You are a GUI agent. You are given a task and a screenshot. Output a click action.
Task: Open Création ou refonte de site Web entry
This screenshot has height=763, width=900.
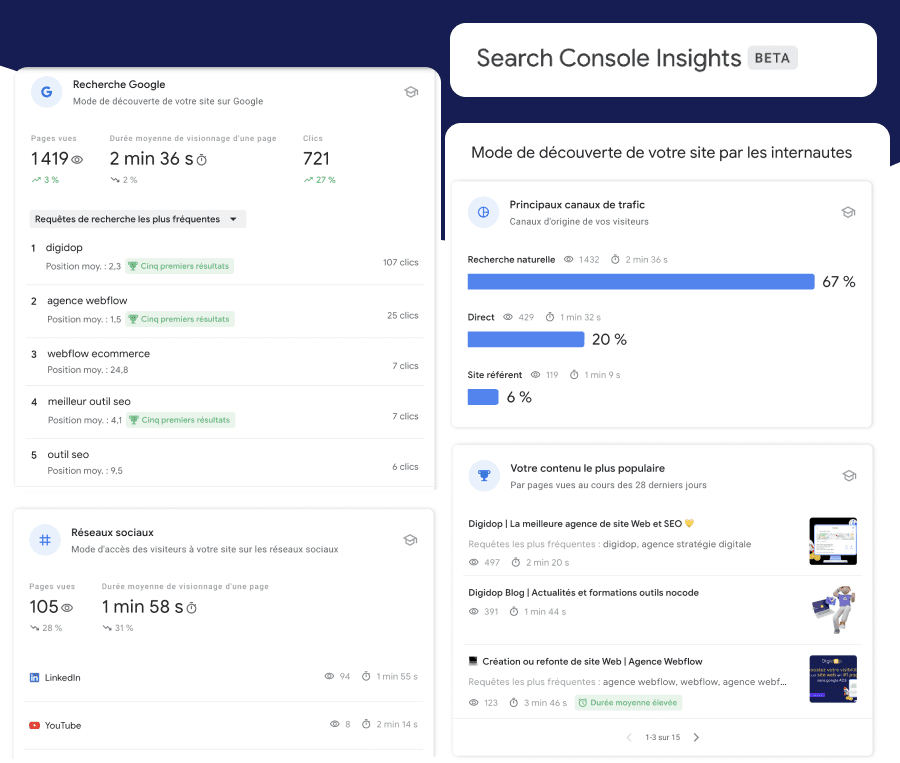(662, 681)
